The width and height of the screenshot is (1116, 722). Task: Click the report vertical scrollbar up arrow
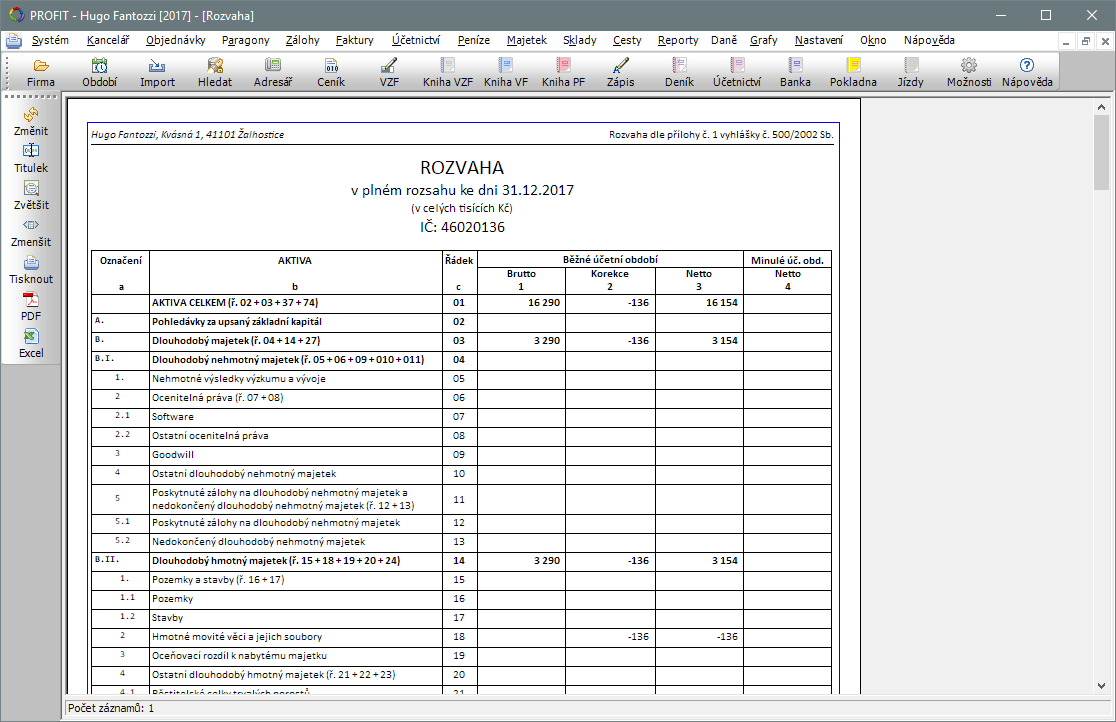point(1101,107)
